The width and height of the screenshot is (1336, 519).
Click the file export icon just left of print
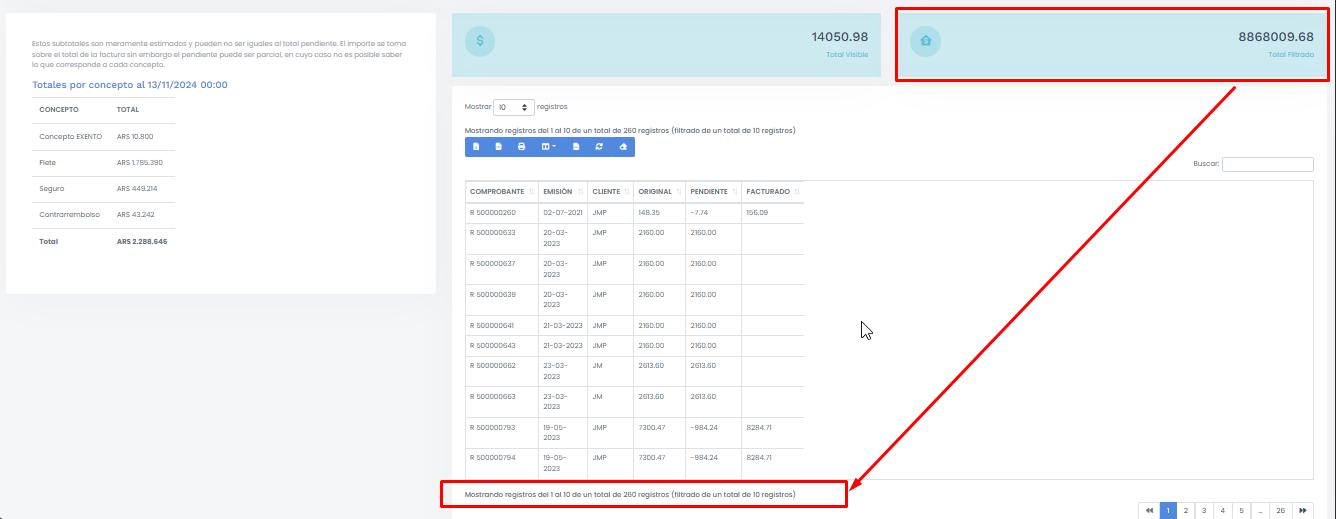[499, 147]
